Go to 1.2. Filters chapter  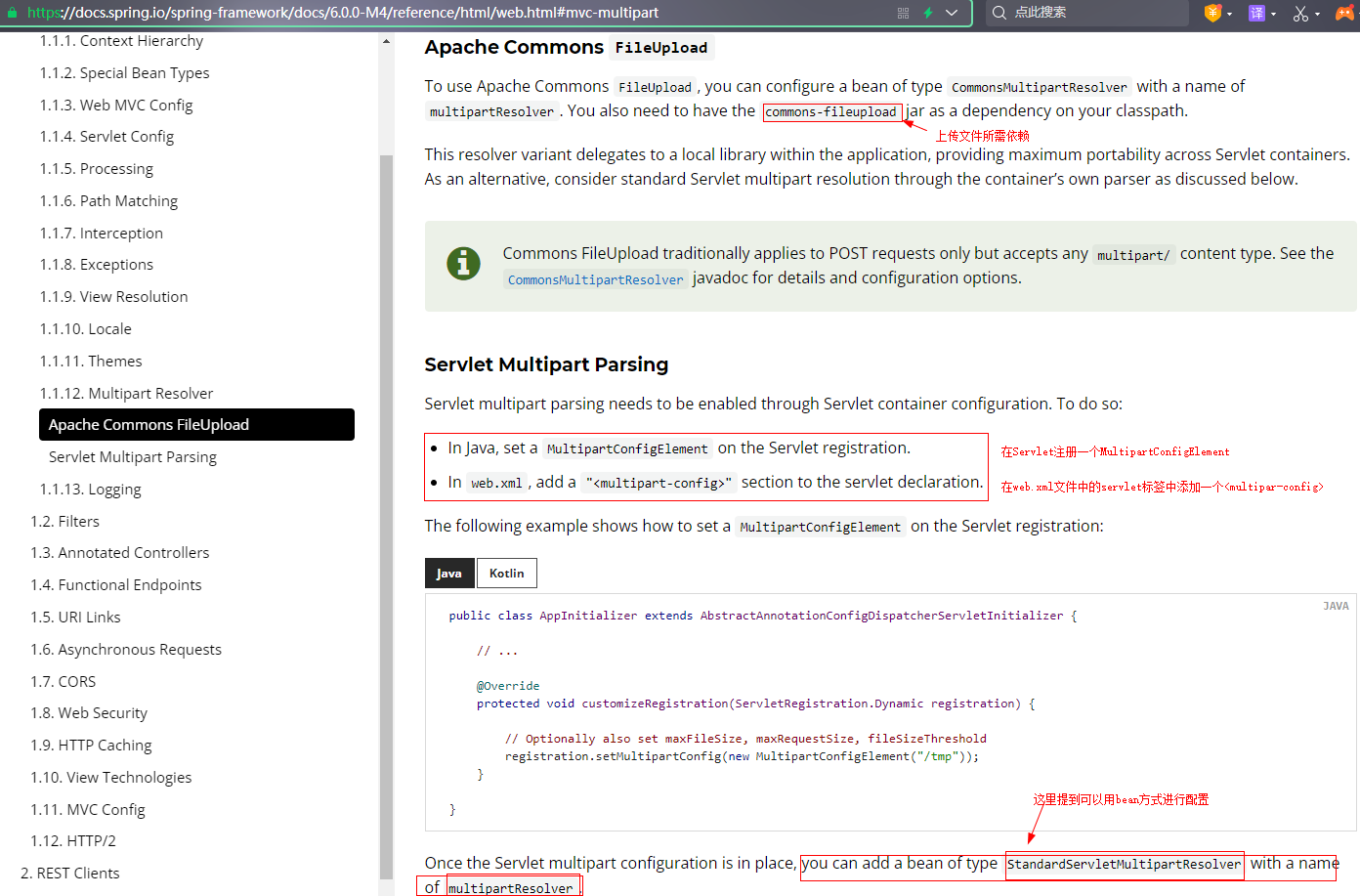pos(64,522)
